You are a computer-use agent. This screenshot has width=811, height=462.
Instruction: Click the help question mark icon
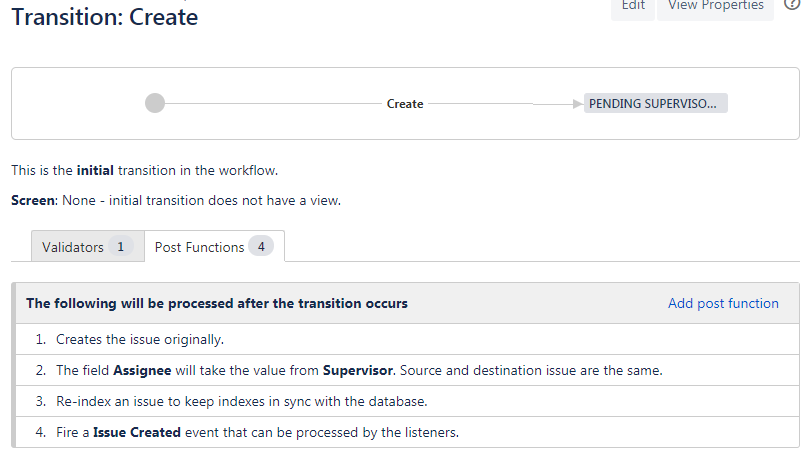click(x=792, y=4)
